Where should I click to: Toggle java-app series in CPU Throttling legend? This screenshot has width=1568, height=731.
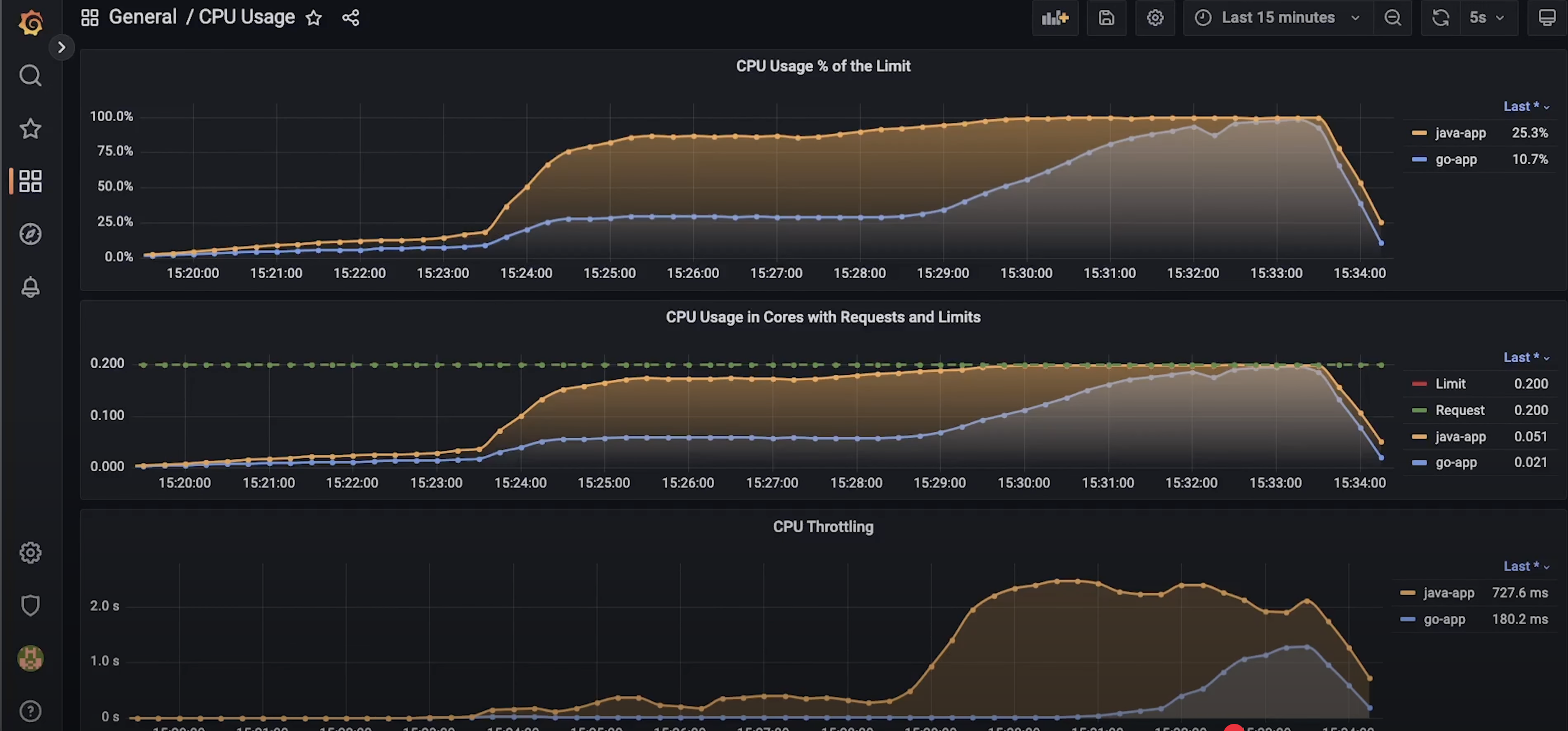pyautogui.click(x=1448, y=593)
